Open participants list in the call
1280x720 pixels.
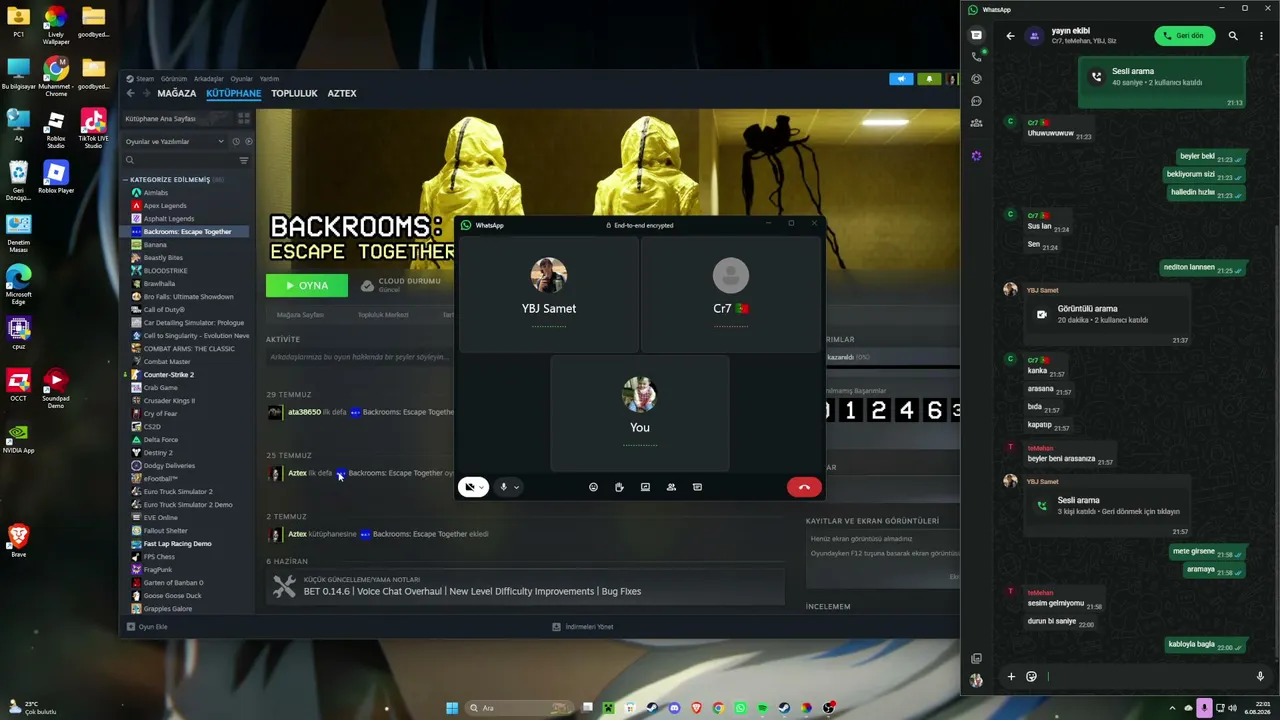pos(671,487)
